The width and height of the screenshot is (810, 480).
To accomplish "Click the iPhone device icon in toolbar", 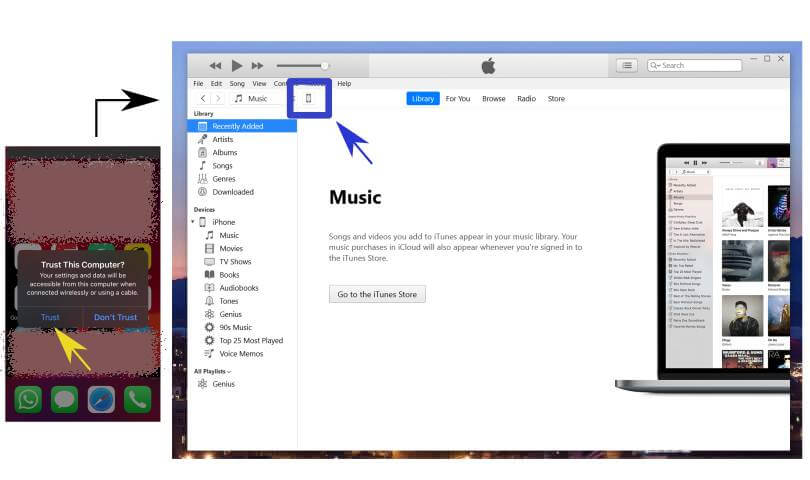I will (308, 98).
